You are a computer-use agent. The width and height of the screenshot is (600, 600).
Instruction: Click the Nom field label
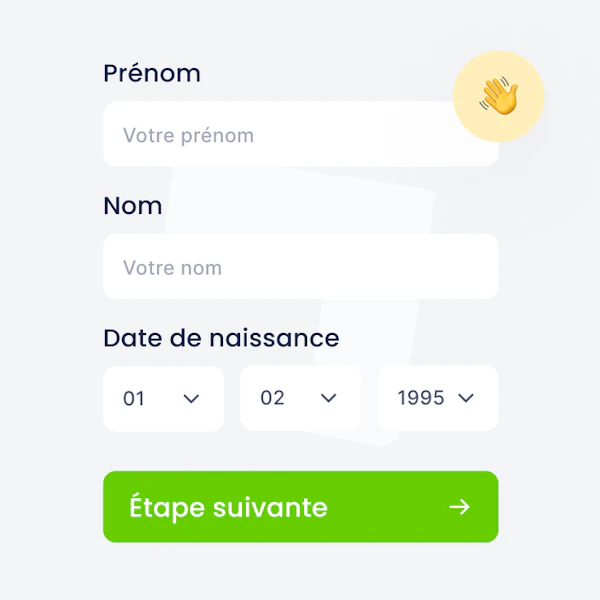(133, 205)
